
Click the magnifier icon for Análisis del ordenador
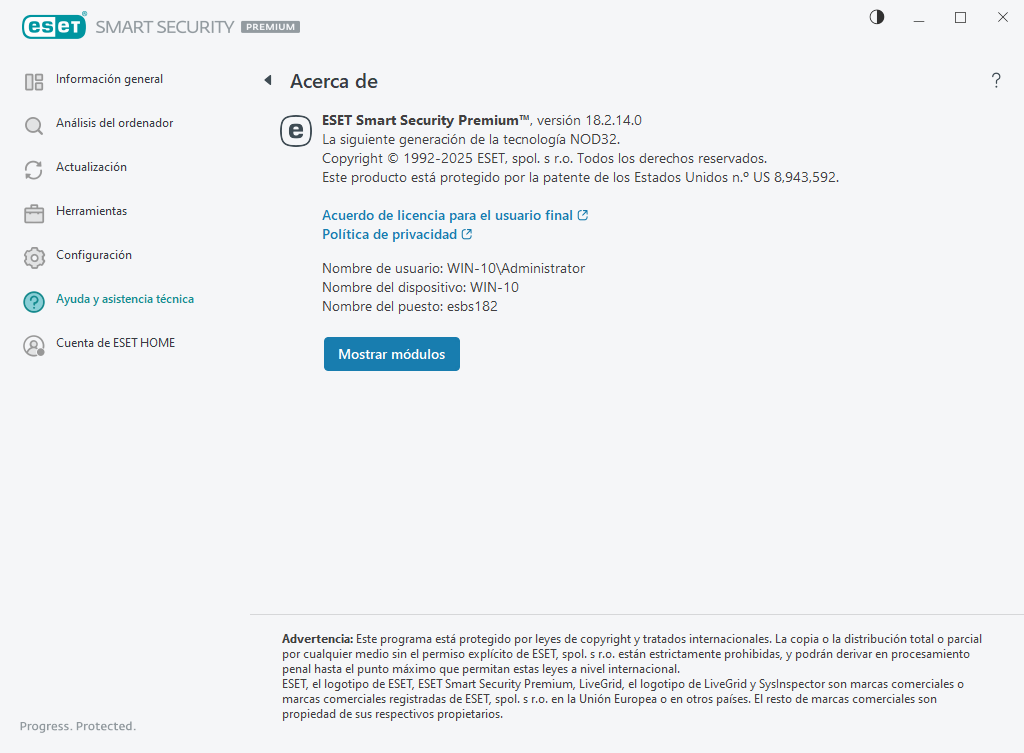[34, 126]
